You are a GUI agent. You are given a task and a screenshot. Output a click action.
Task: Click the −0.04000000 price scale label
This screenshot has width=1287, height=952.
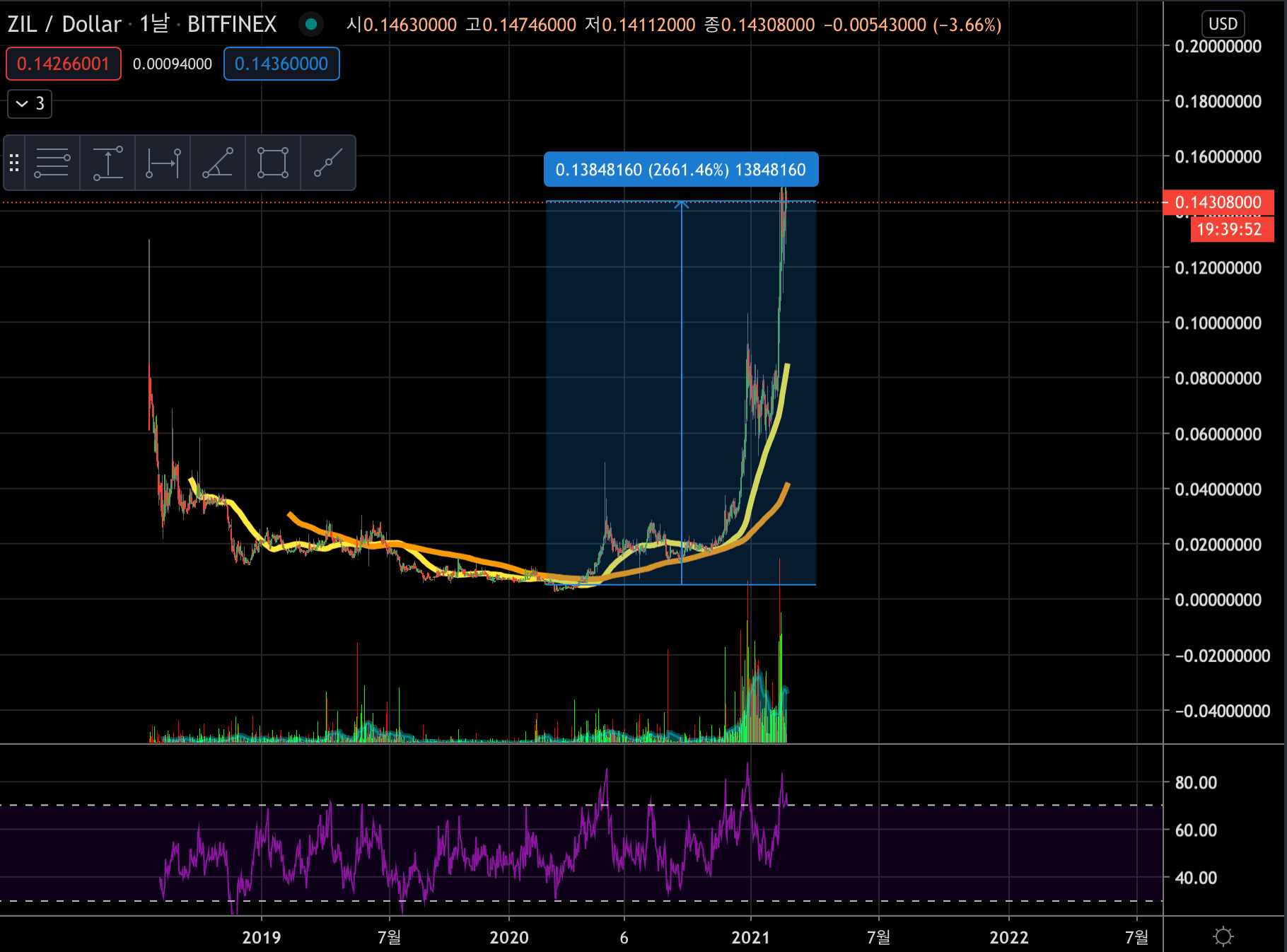coord(1223,710)
